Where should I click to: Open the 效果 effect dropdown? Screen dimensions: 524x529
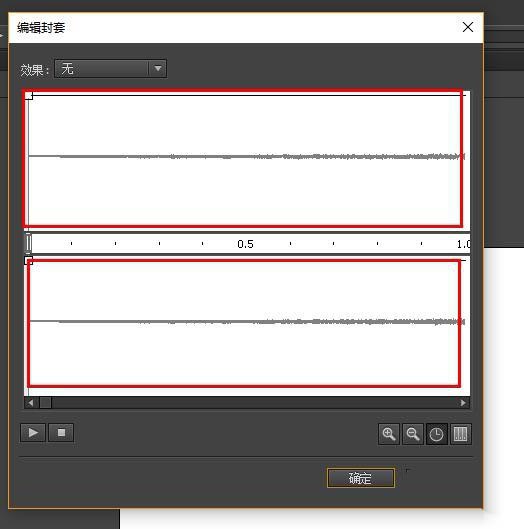coord(110,68)
